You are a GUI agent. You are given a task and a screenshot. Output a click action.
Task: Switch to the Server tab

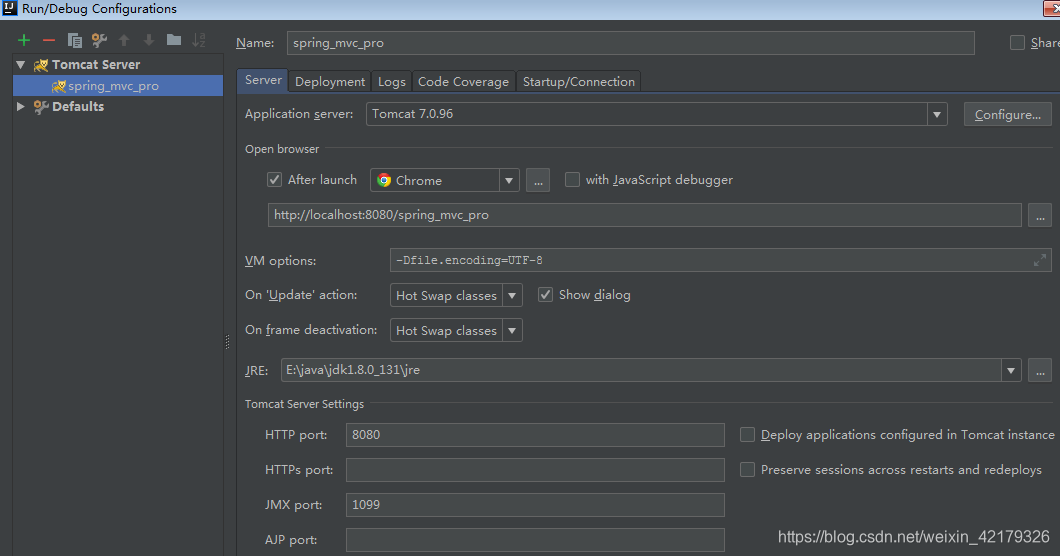point(263,80)
